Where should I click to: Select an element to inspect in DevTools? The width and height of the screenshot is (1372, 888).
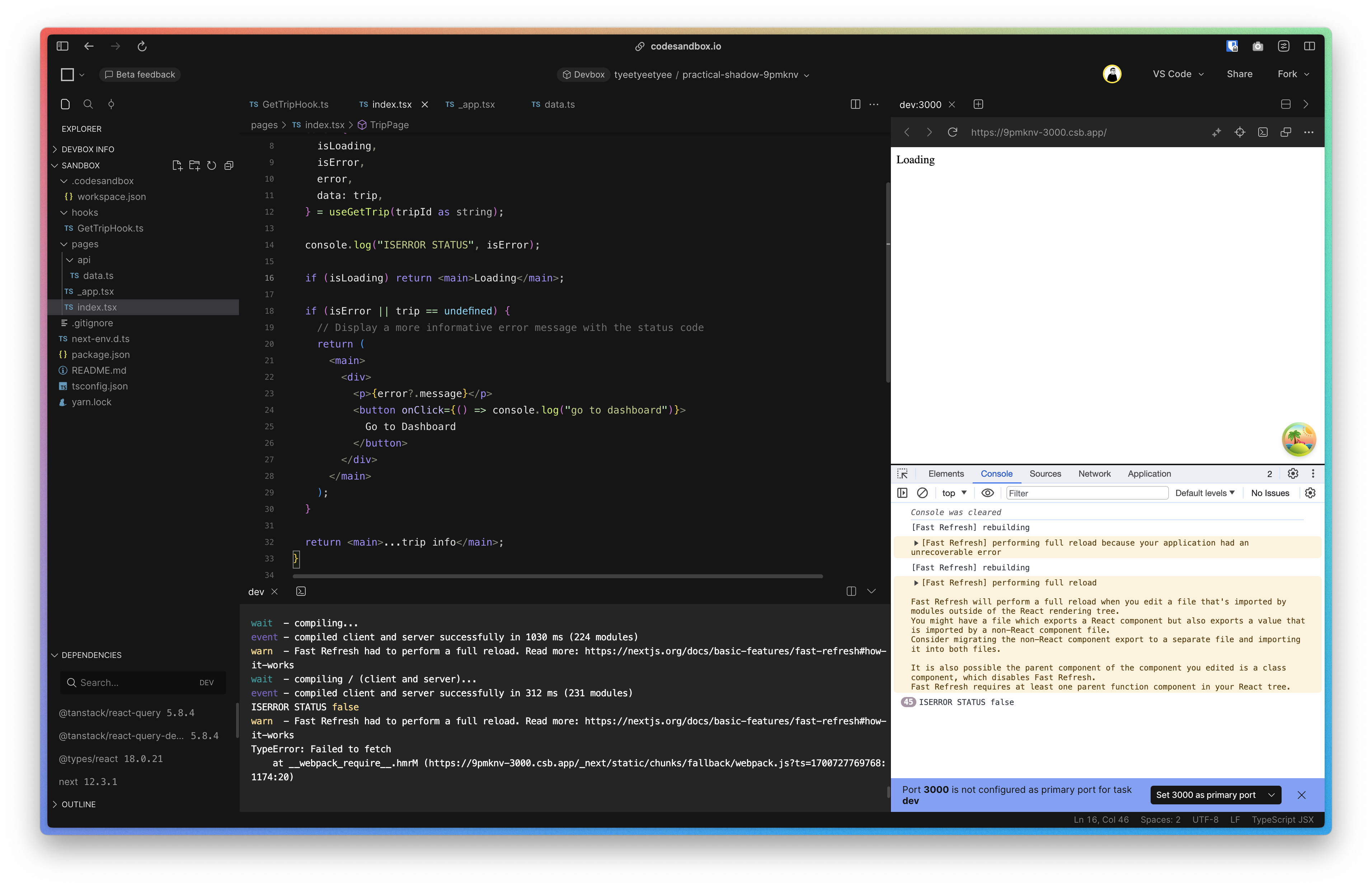click(x=903, y=473)
